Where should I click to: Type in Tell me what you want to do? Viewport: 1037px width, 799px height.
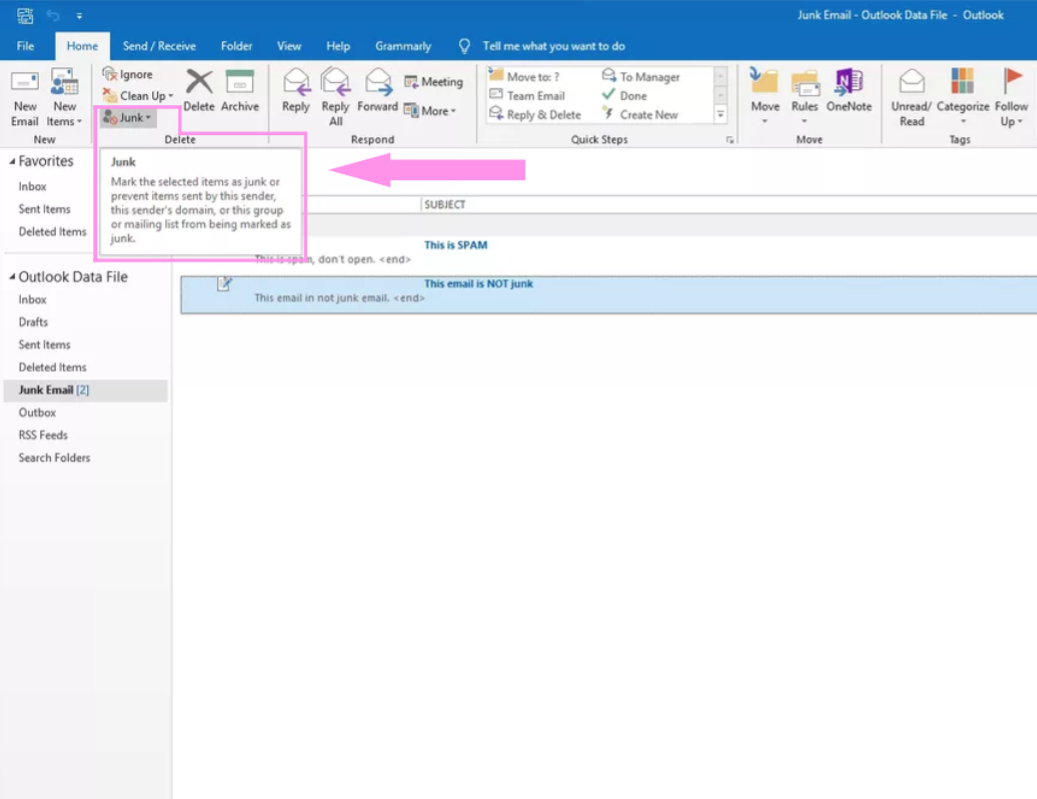click(553, 46)
